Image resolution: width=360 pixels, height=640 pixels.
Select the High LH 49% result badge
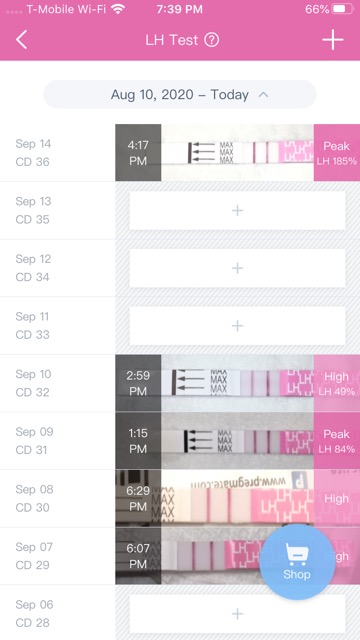coord(337,383)
